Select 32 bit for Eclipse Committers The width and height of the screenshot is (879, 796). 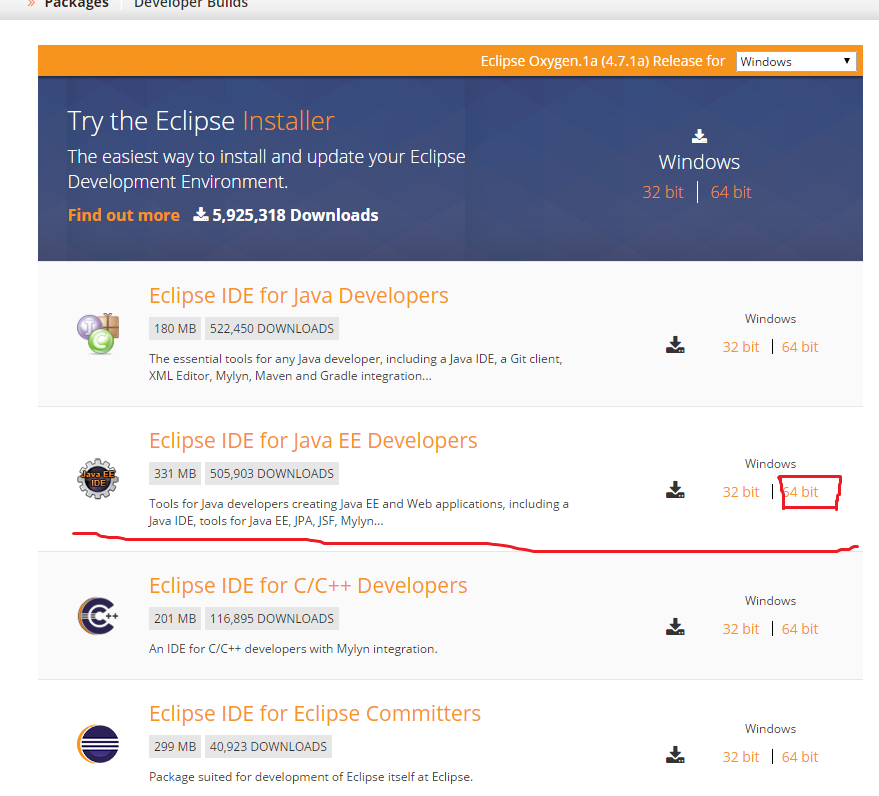coord(741,757)
